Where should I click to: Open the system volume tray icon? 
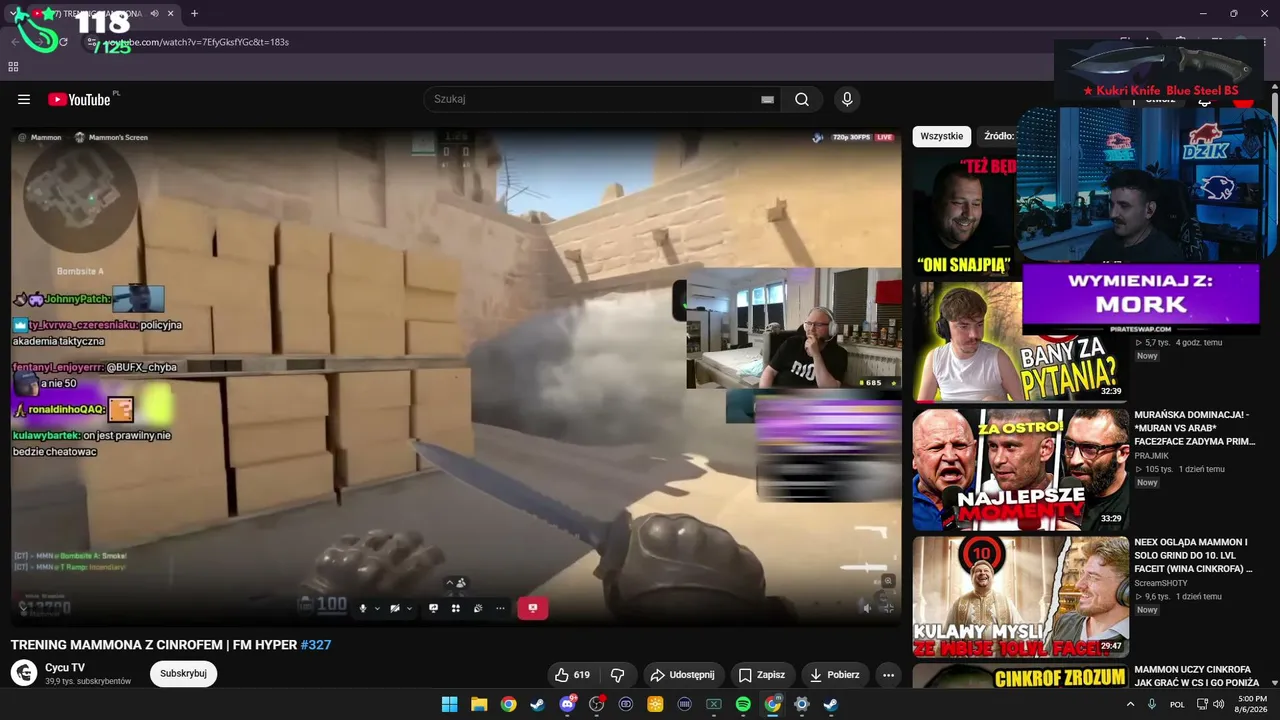[1218, 704]
